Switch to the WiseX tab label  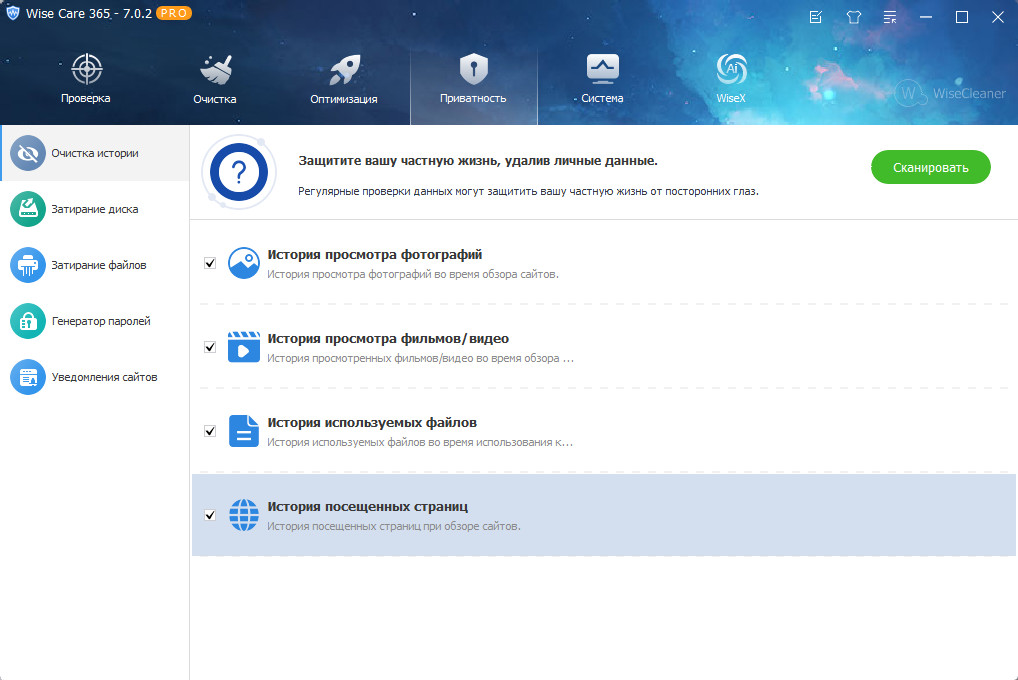[731, 98]
